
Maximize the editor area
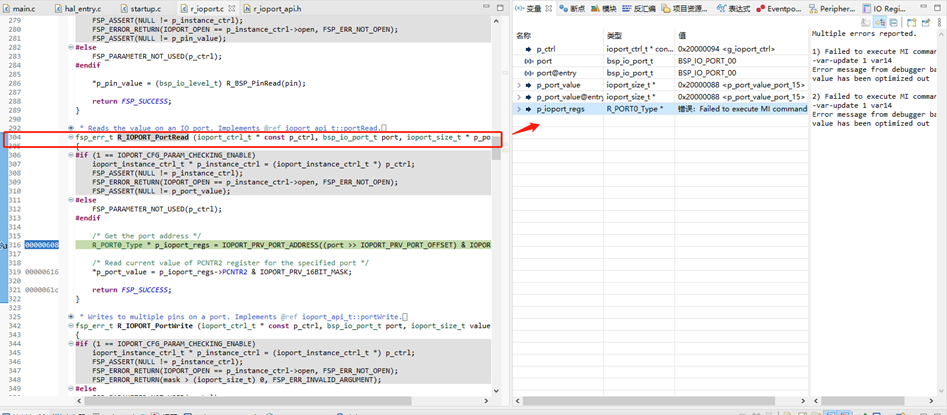pyautogui.click(x=499, y=8)
